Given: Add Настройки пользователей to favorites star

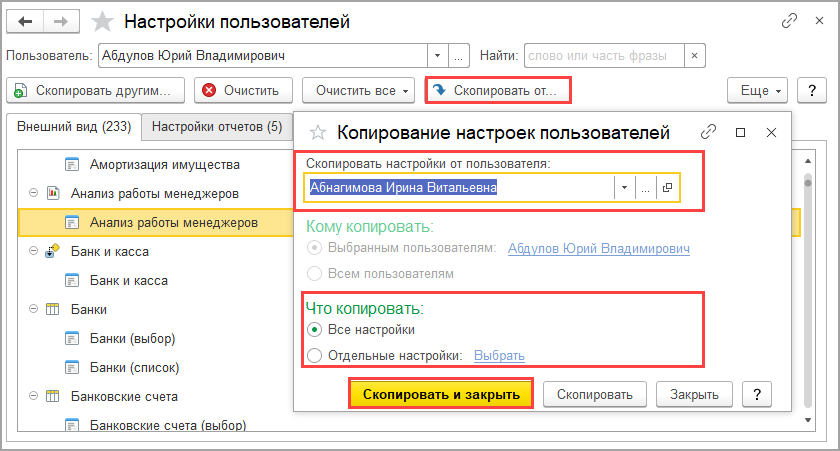Looking at the screenshot, I should click(x=102, y=22).
